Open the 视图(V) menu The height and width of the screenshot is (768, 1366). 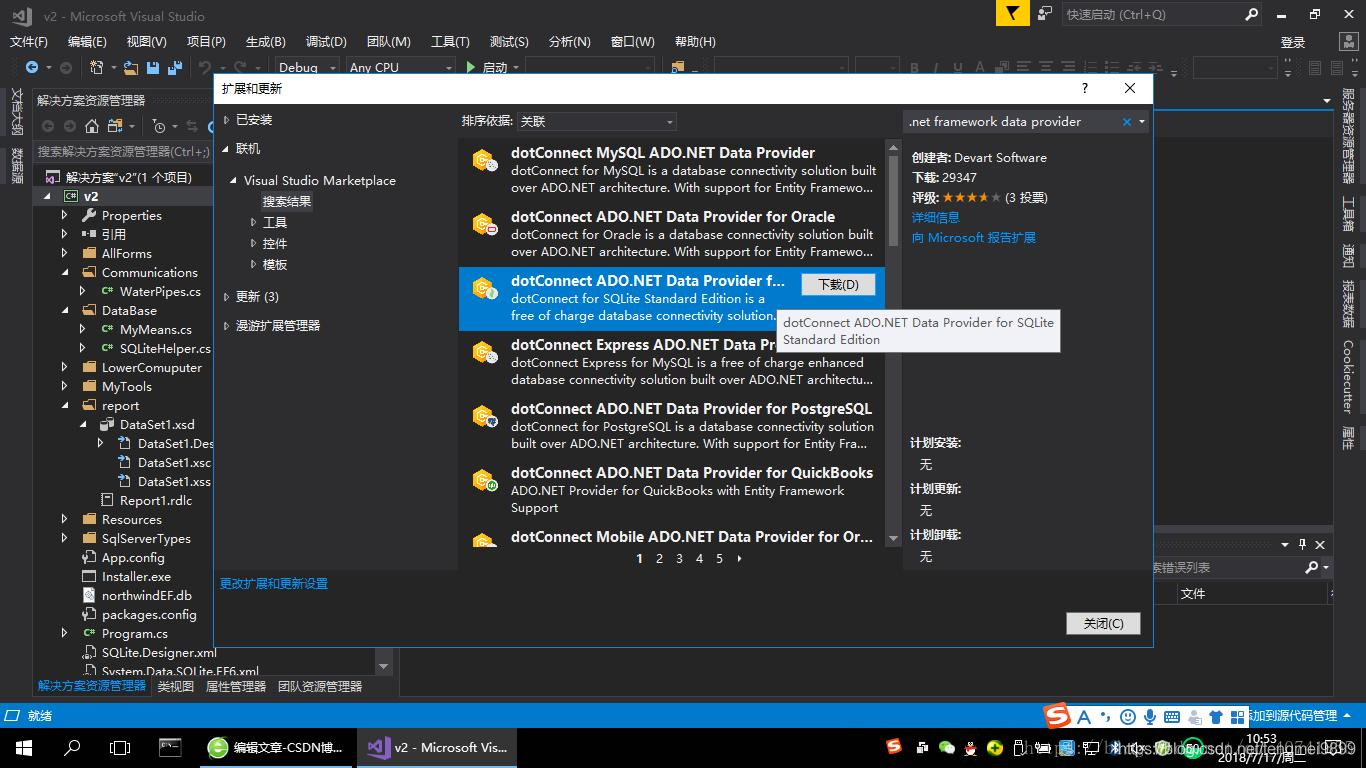pyautogui.click(x=146, y=41)
